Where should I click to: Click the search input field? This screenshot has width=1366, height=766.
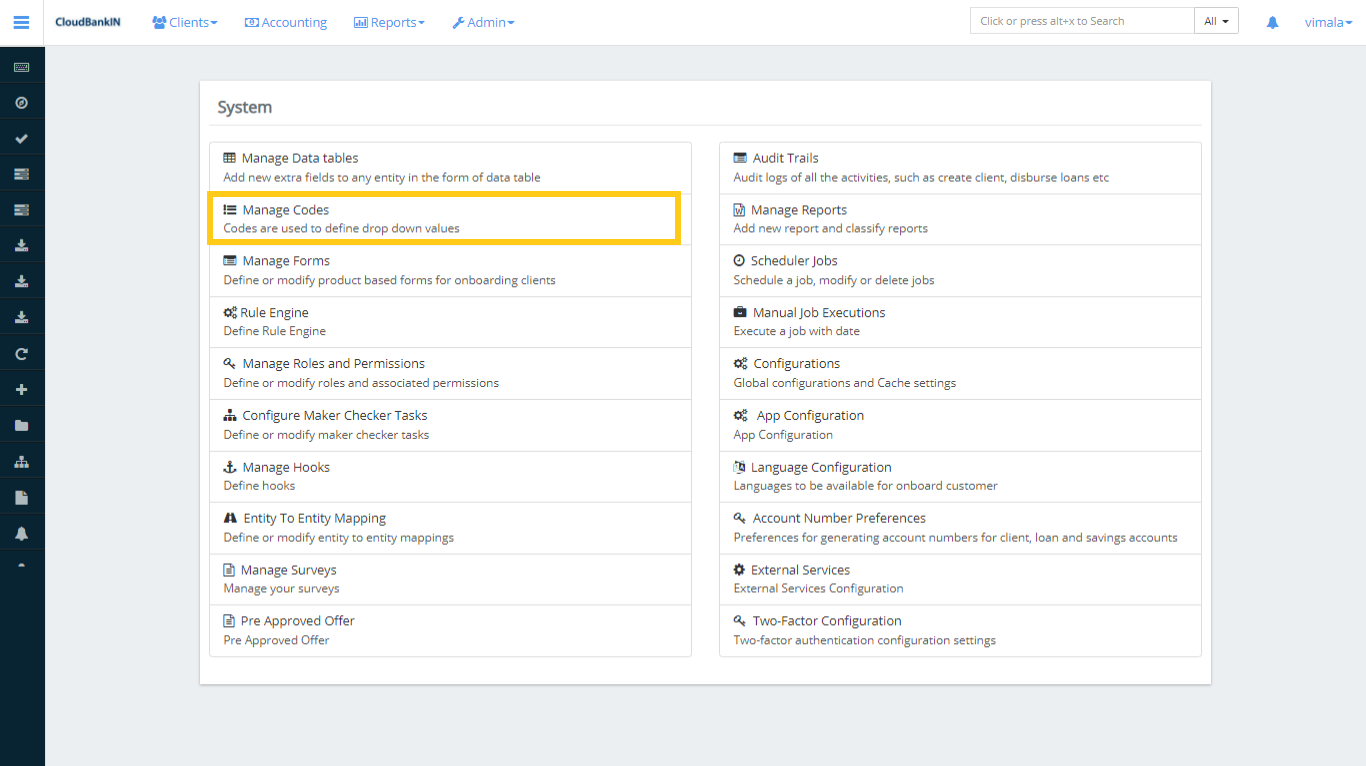pyautogui.click(x=1081, y=20)
